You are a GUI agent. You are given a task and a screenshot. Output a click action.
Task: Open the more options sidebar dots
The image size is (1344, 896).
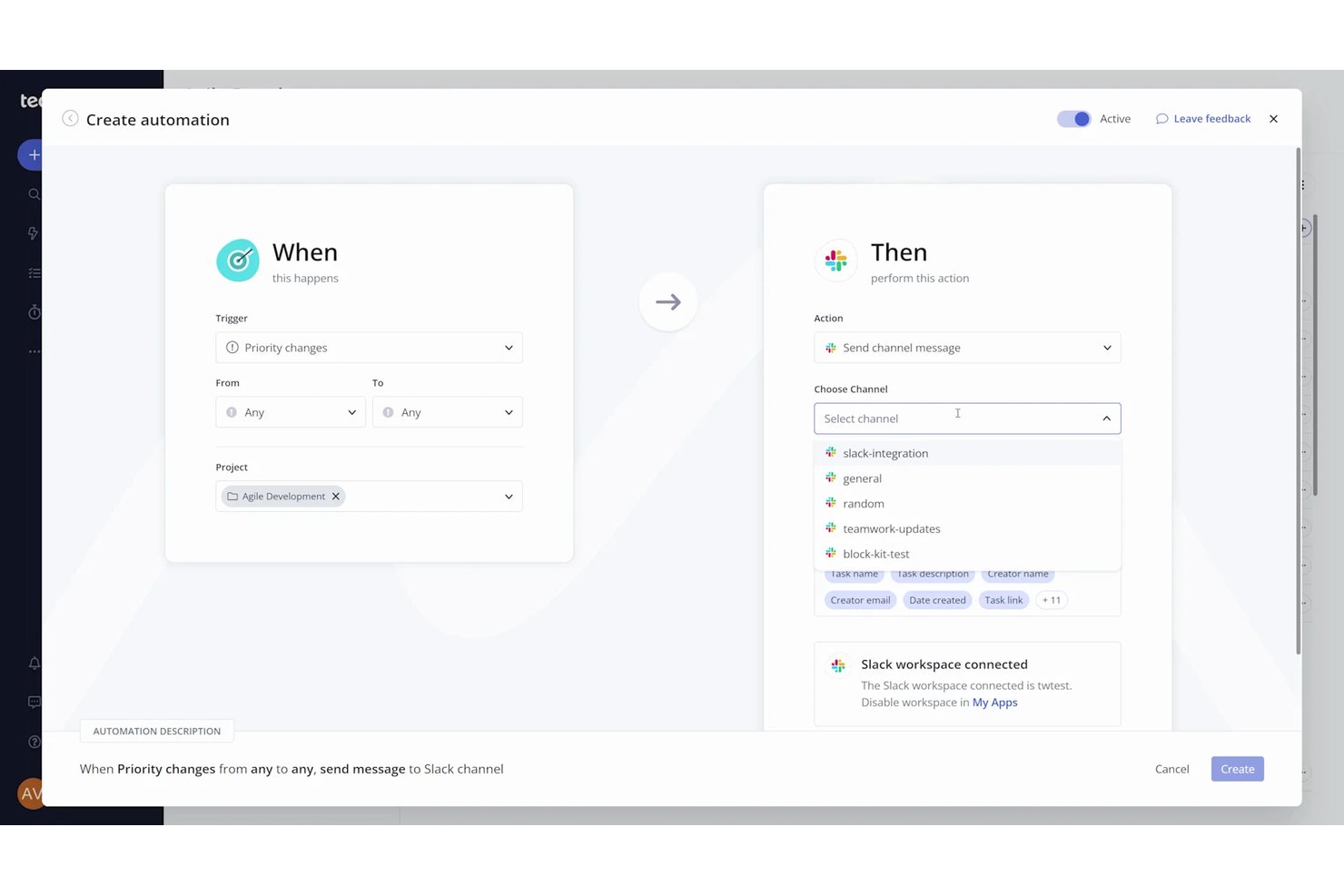pos(34,351)
